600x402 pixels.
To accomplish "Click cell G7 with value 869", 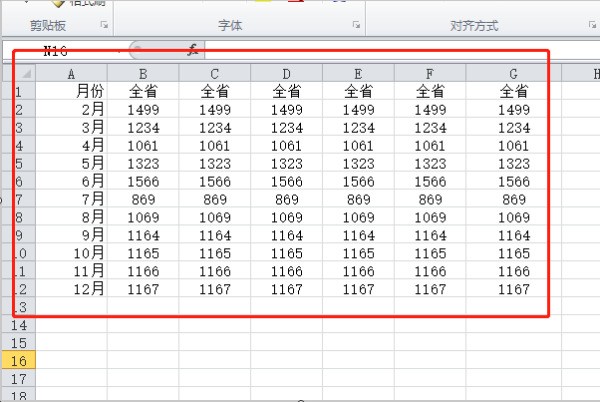I will coord(513,200).
